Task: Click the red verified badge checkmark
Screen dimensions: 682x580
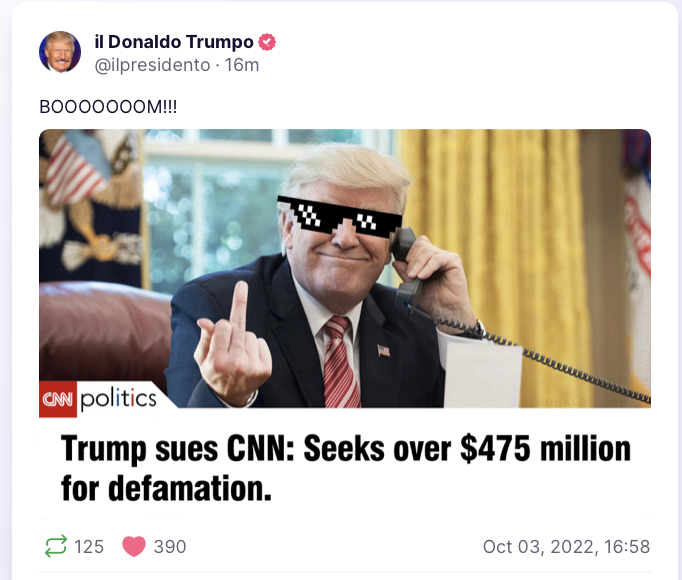Action: click(267, 42)
